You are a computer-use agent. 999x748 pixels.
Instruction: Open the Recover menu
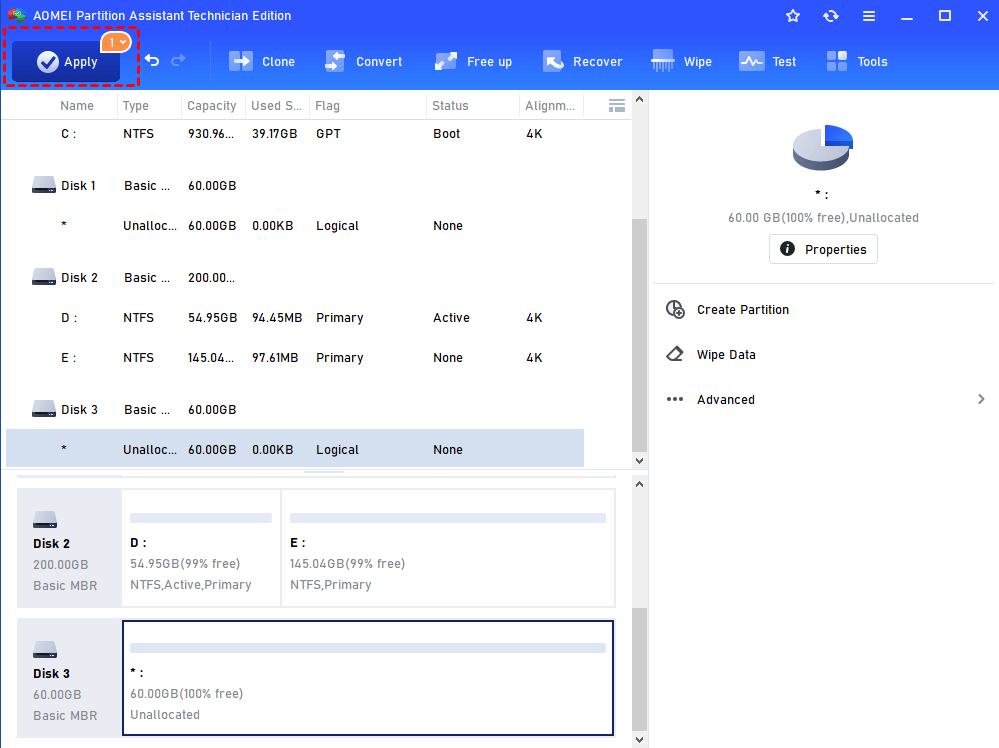582,61
